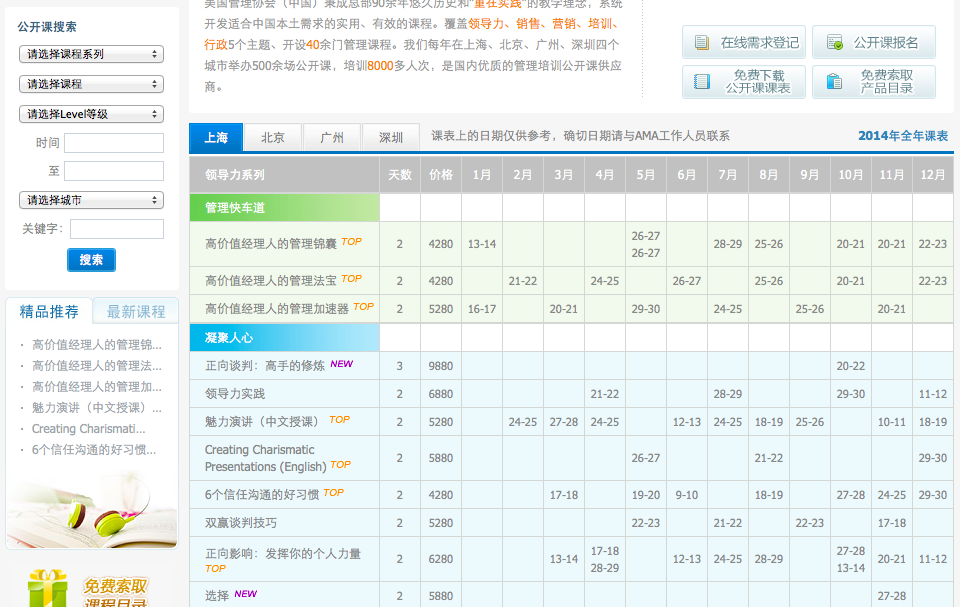Switch to the 广州 city tab

[x=332, y=138]
